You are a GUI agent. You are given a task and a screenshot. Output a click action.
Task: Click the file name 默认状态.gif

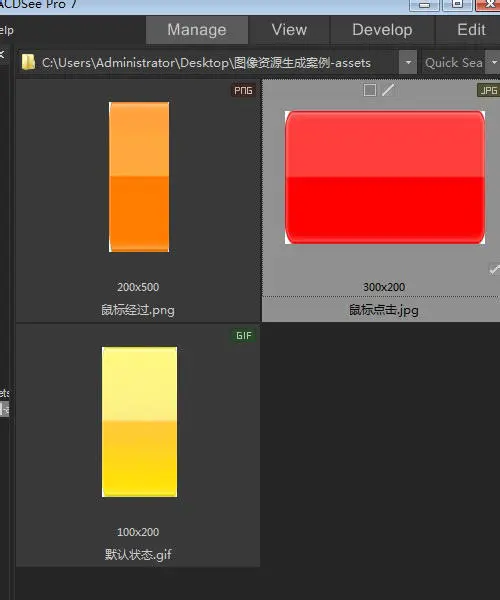(x=138, y=554)
